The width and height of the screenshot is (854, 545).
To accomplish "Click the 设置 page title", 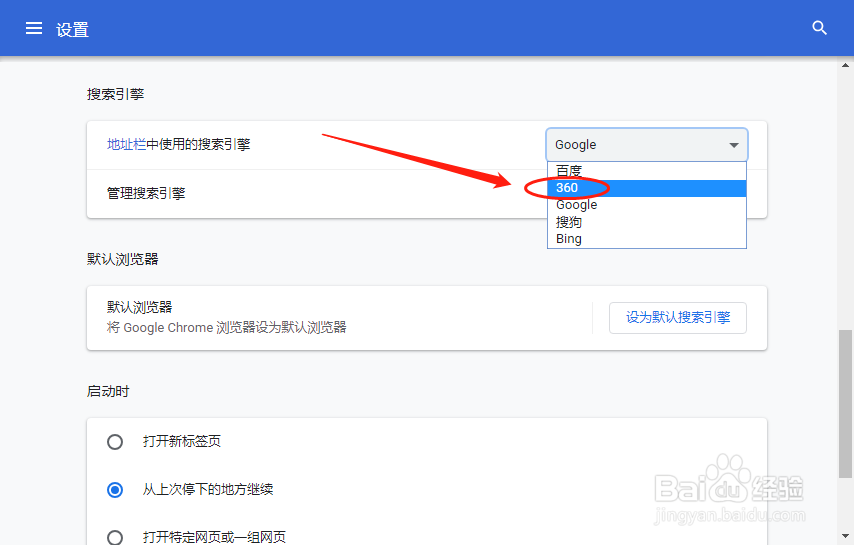I will (72, 29).
